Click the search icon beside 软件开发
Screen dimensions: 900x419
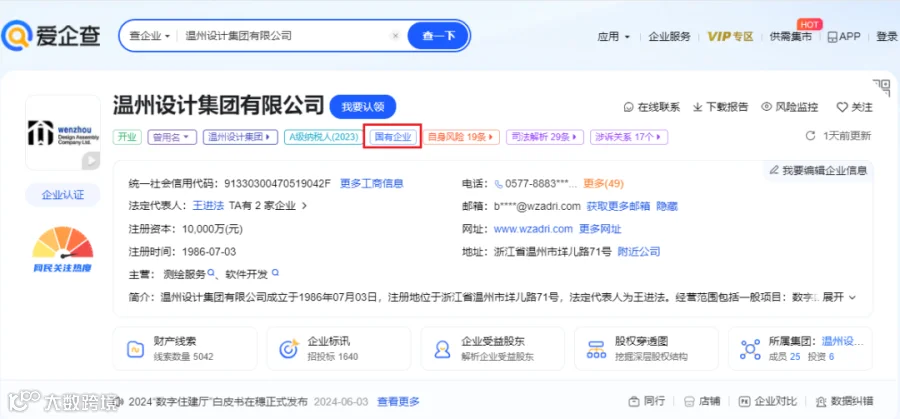[276, 273]
